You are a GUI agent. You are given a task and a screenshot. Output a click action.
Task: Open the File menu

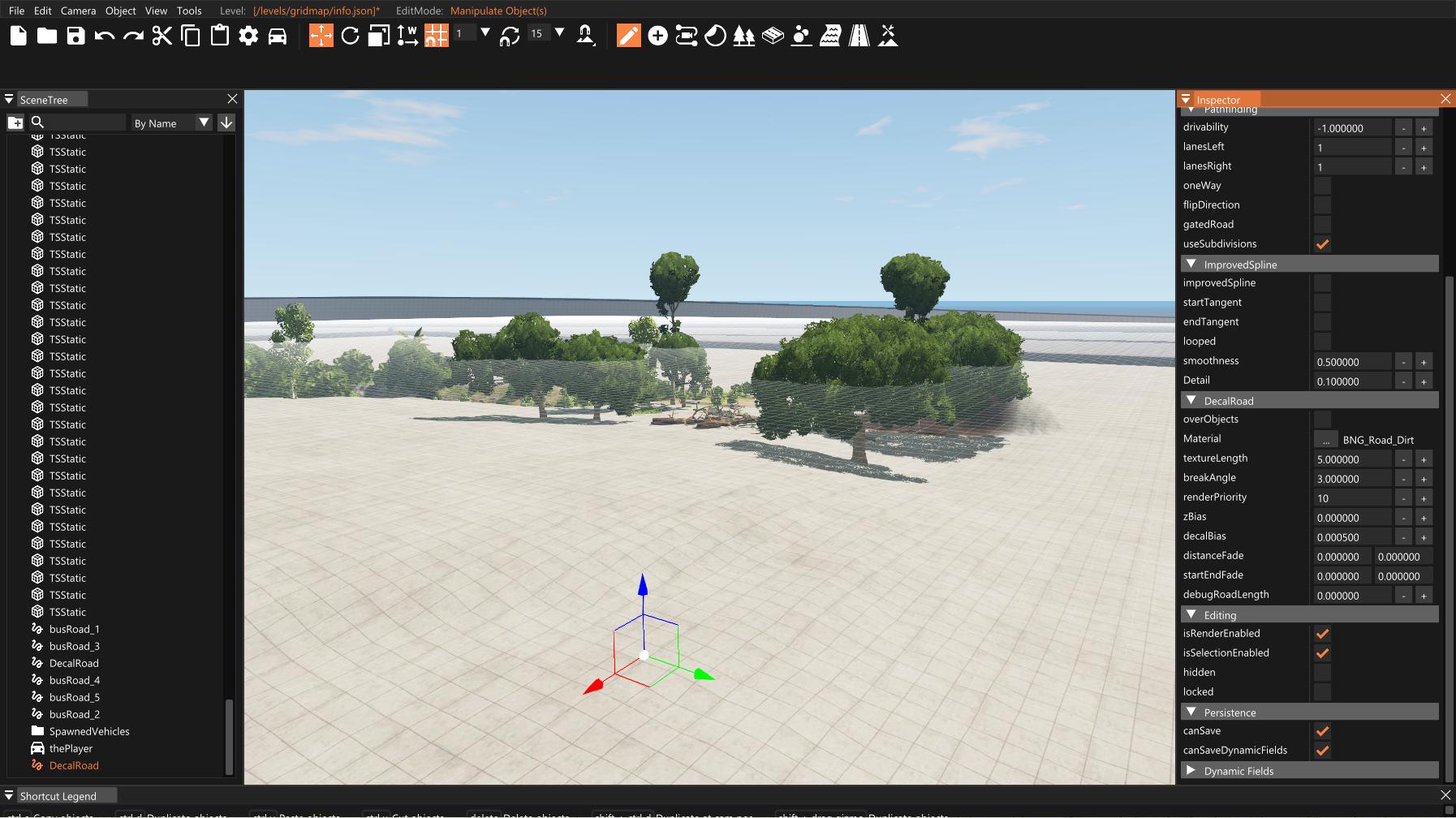point(16,11)
